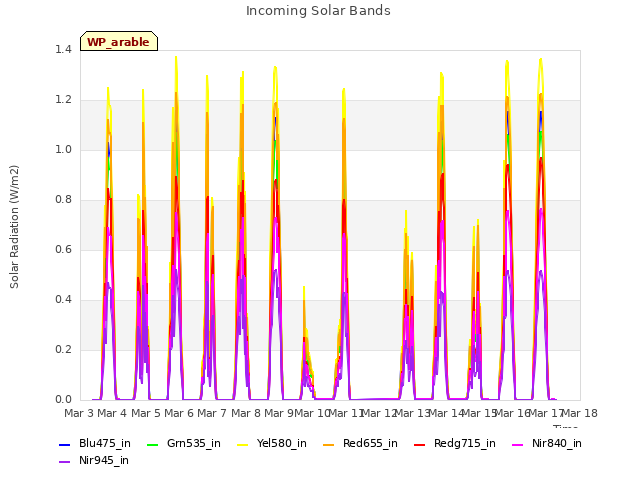Click the chart title Incoming Solar Bands

(318, 11)
